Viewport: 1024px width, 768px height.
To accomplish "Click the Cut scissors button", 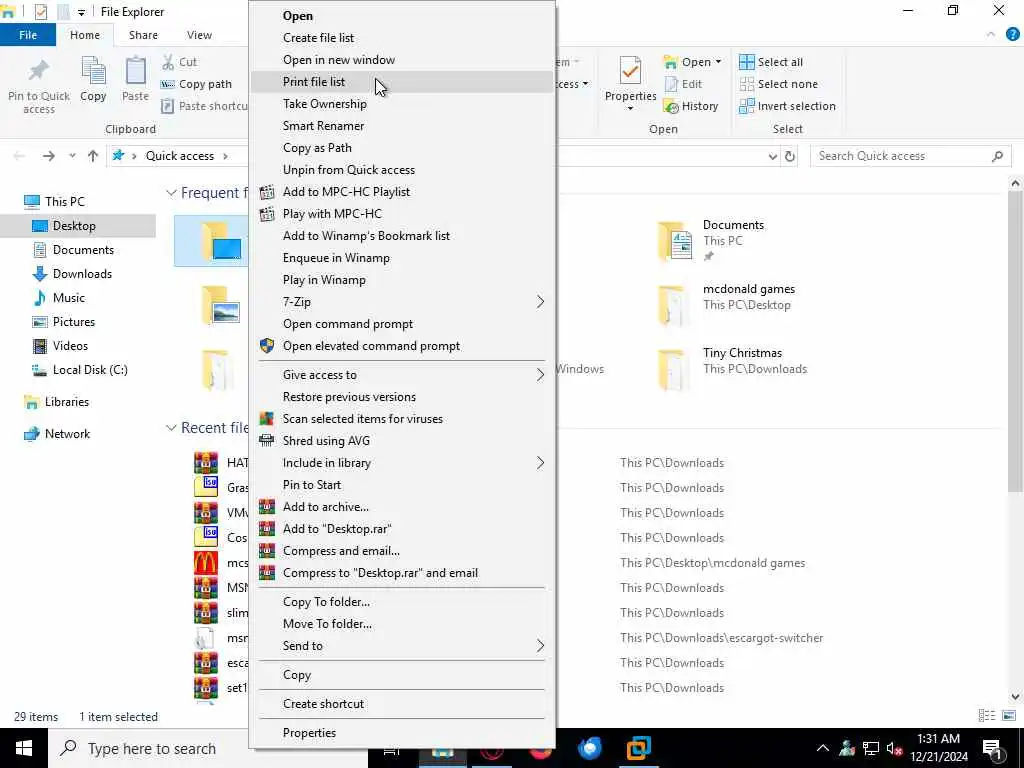I will point(180,62).
